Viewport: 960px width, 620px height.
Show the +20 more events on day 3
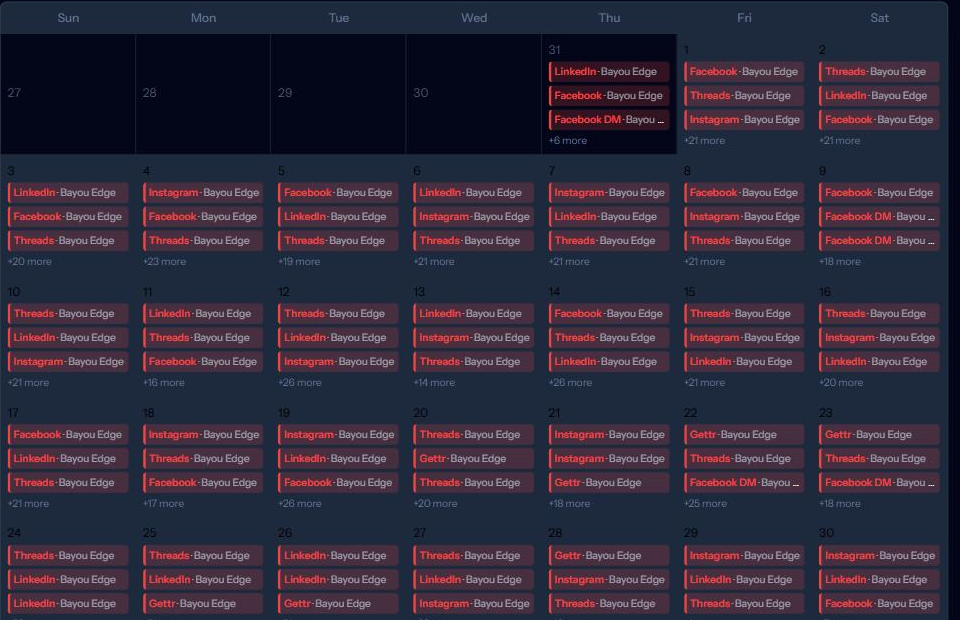coord(29,261)
